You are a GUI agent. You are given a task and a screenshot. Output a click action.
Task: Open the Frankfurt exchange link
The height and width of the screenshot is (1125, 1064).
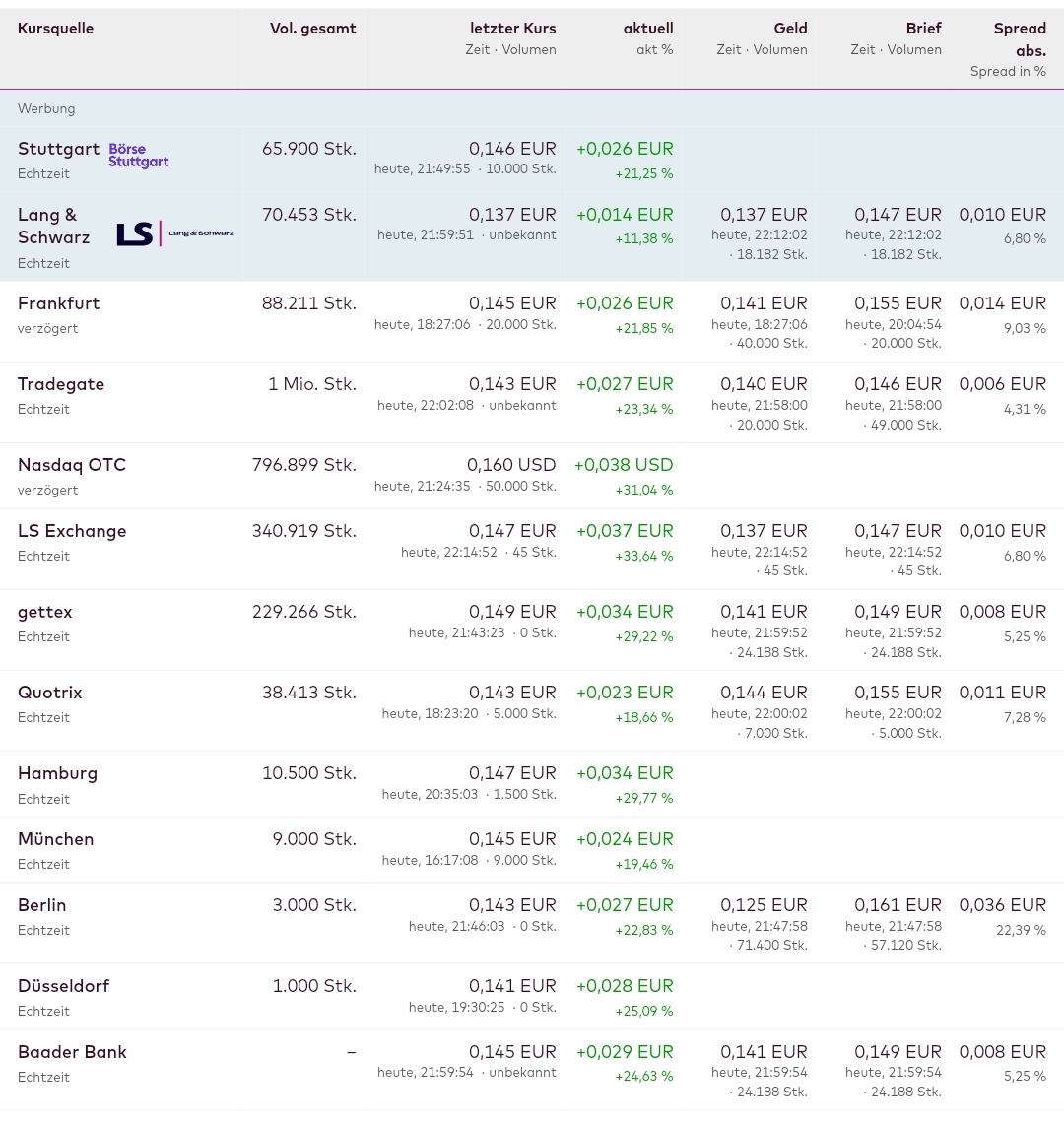click(59, 303)
